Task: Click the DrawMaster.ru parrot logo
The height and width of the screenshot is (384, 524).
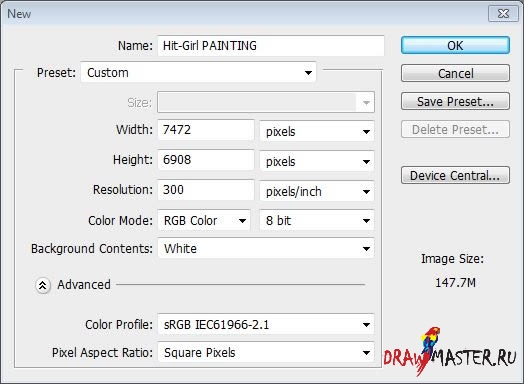Action: (450, 352)
